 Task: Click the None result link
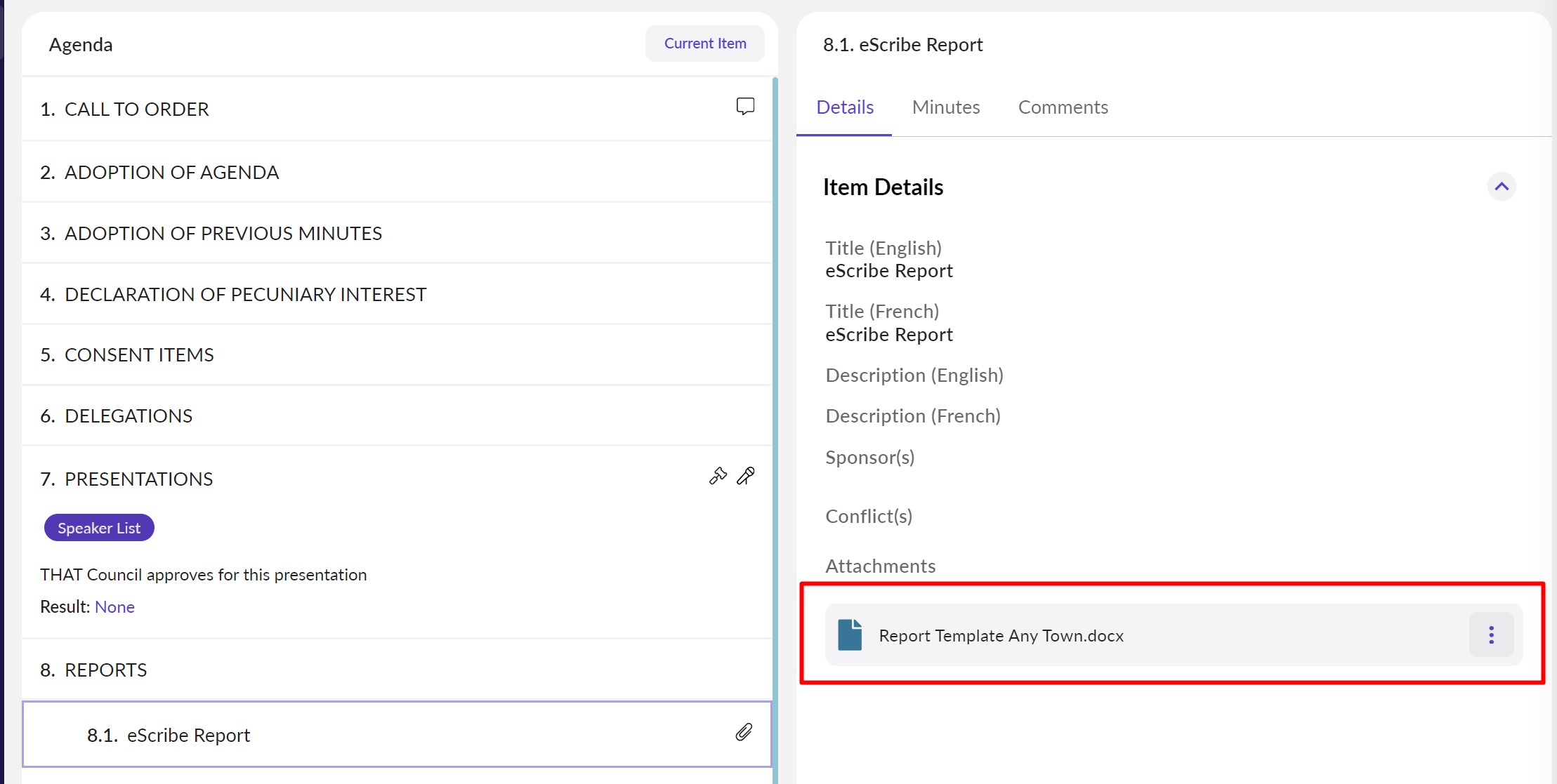(114, 607)
